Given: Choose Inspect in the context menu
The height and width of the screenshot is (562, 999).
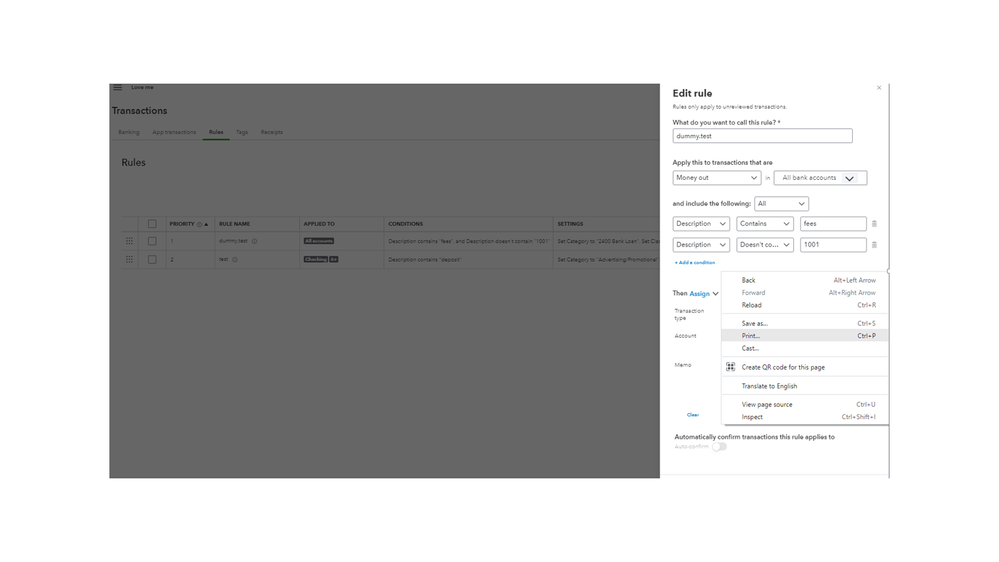Looking at the screenshot, I should coord(805,417).
